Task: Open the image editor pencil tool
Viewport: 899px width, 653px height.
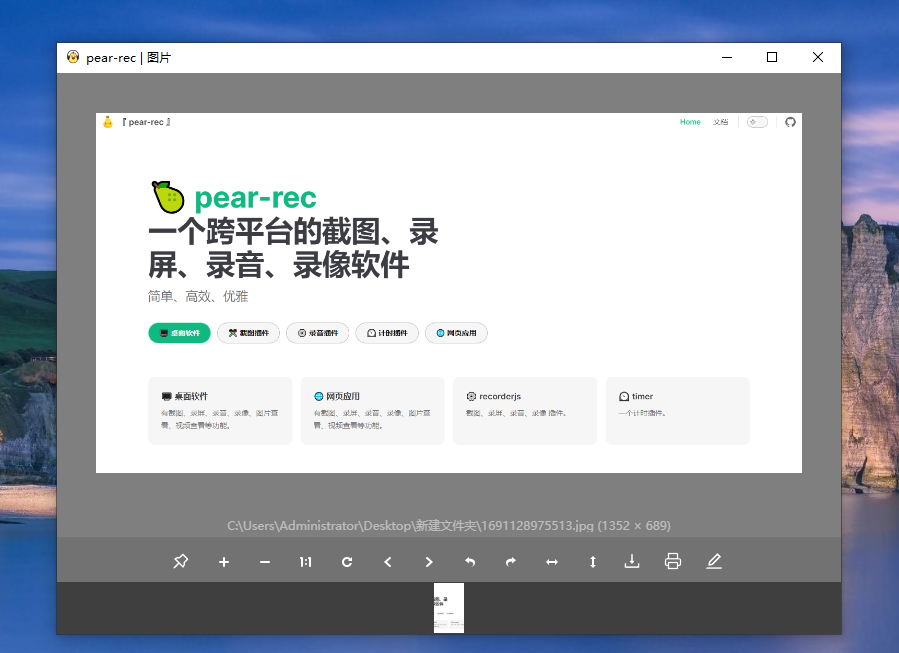Action: click(x=713, y=561)
